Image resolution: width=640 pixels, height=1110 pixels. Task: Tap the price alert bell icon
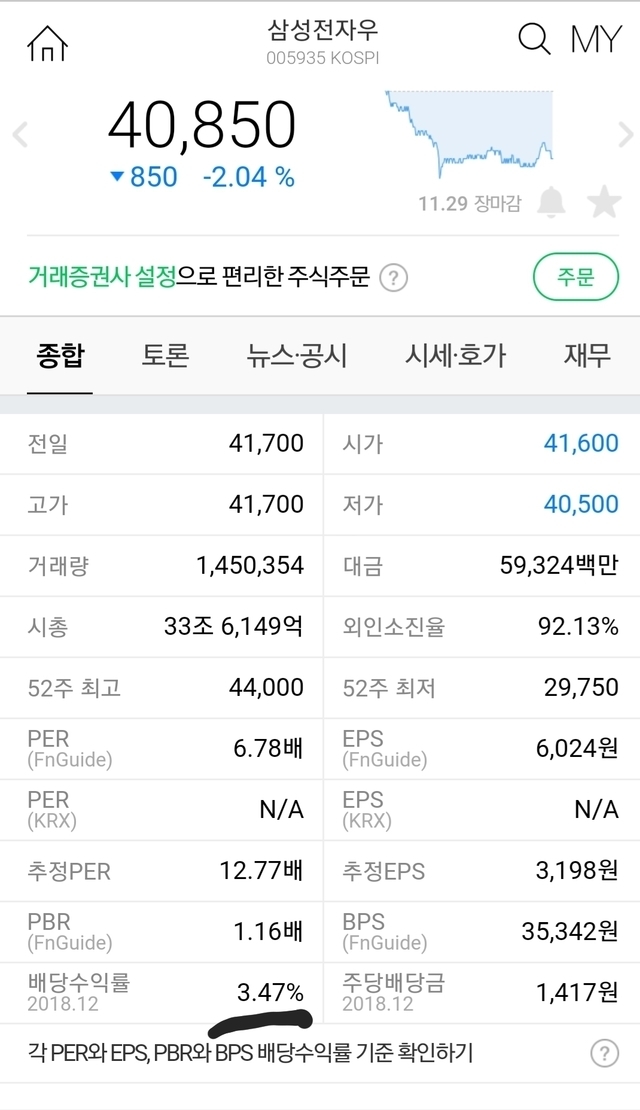point(551,202)
